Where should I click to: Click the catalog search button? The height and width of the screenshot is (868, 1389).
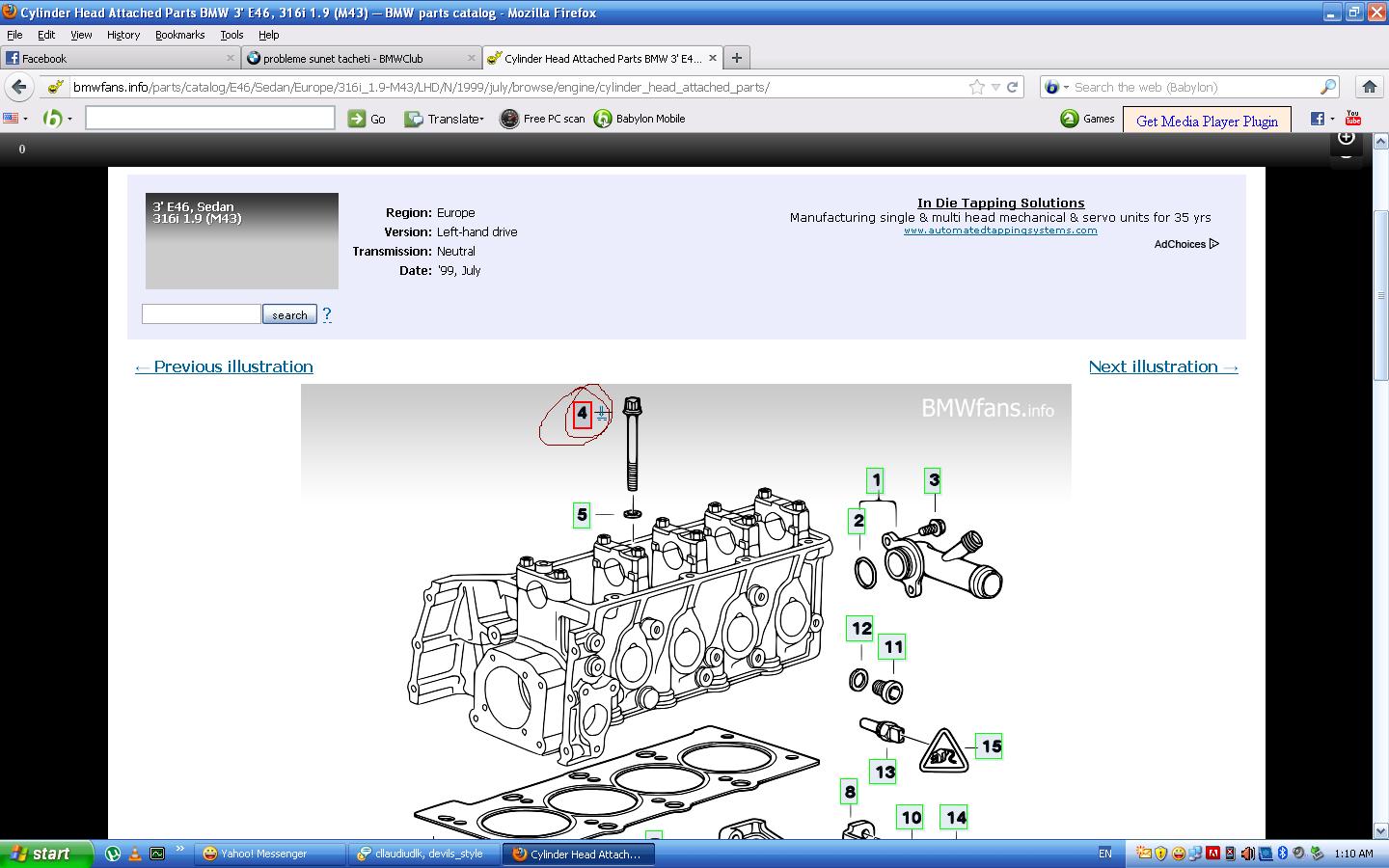(289, 314)
